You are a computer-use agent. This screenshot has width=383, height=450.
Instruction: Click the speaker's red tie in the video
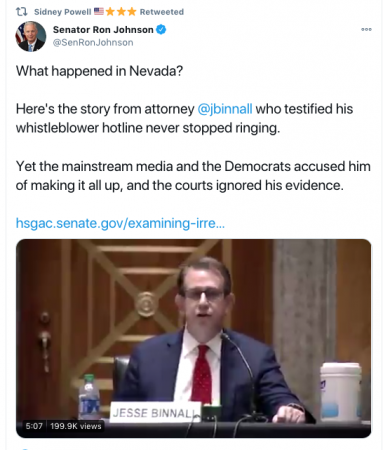(202, 373)
